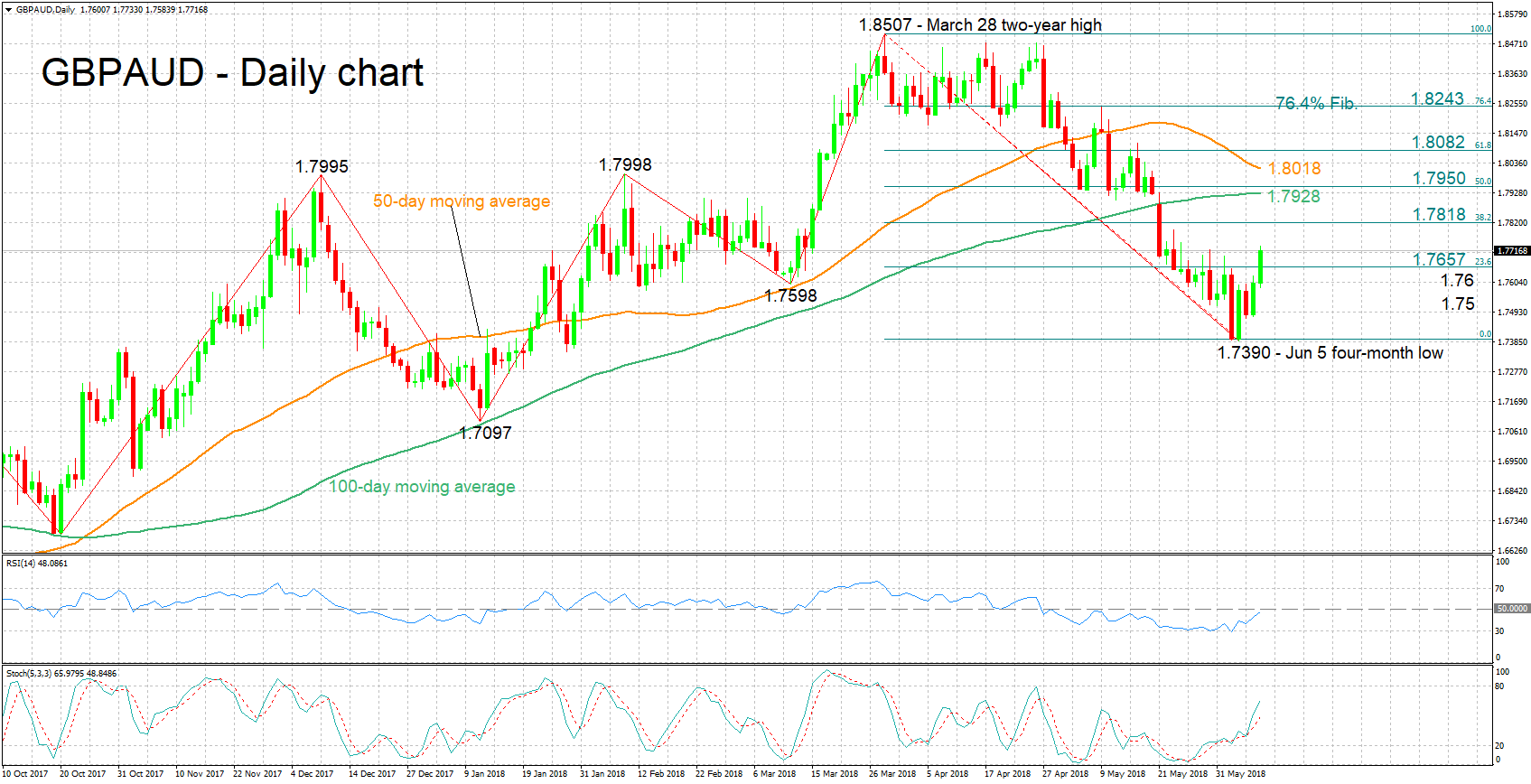This screenshot has height=784, width=1531.
Task: Select the 1.7657 Fibonacci level value
Action: tap(1439, 259)
